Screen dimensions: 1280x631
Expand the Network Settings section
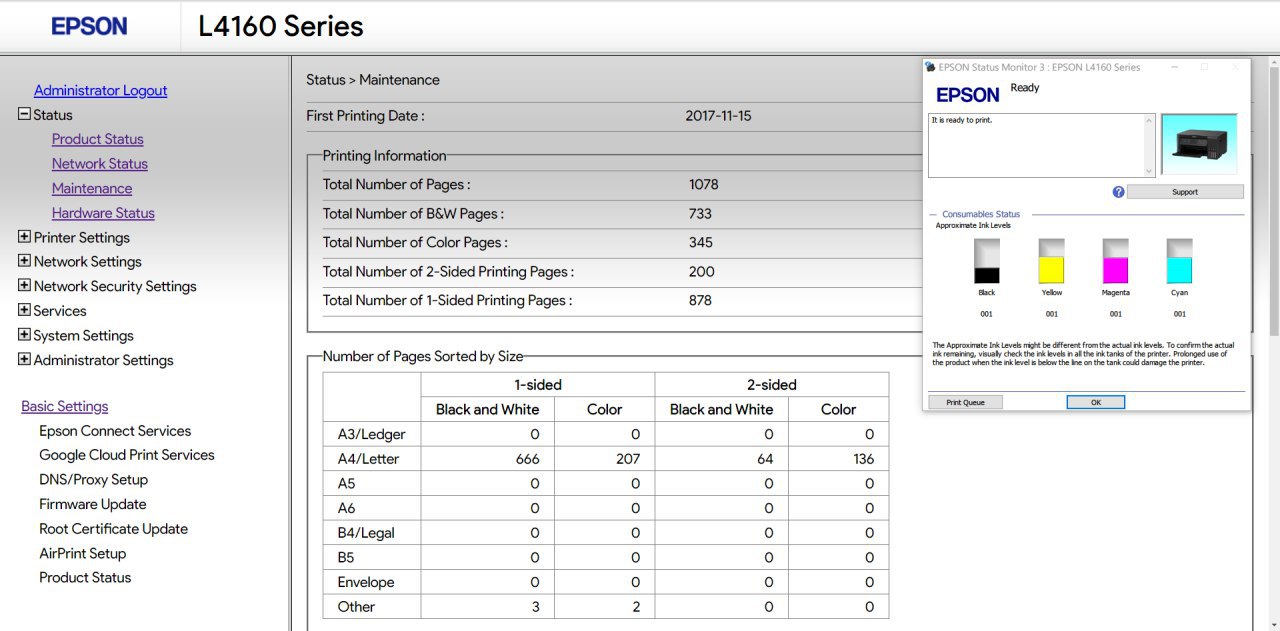(24, 261)
